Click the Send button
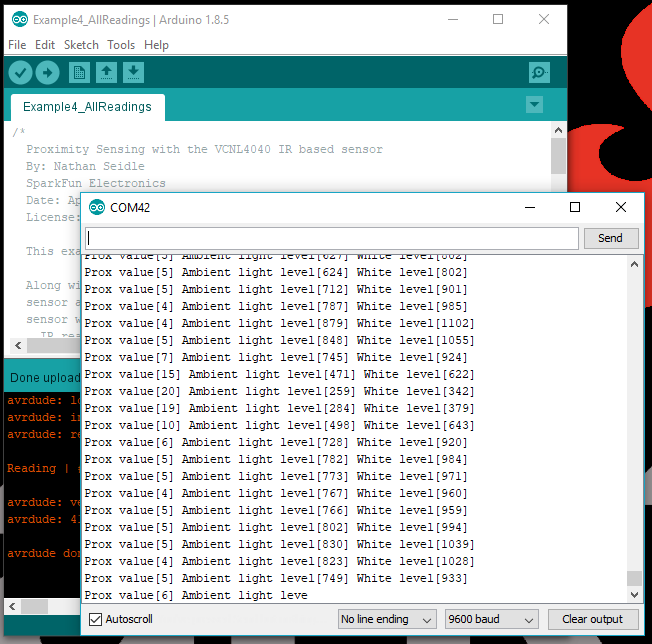The width and height of the screenshot is (652, 644). click(x=611, y=238)
